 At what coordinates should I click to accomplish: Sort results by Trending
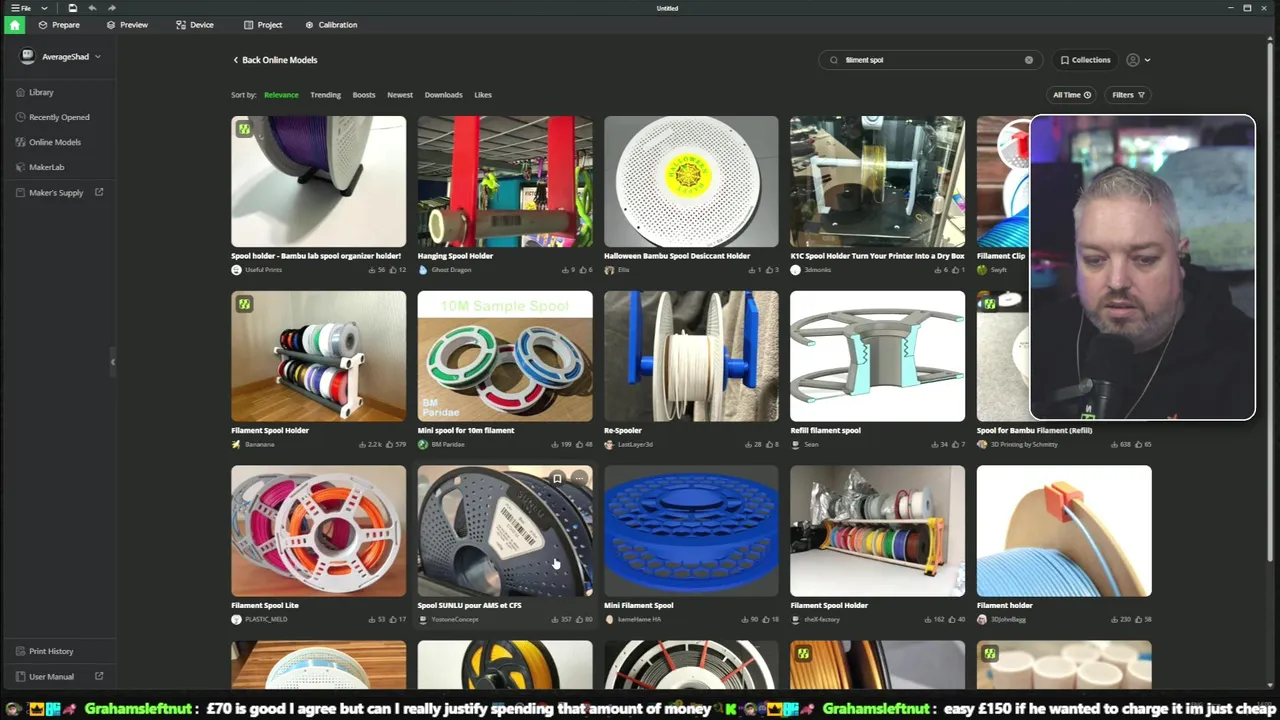point(325,95)
